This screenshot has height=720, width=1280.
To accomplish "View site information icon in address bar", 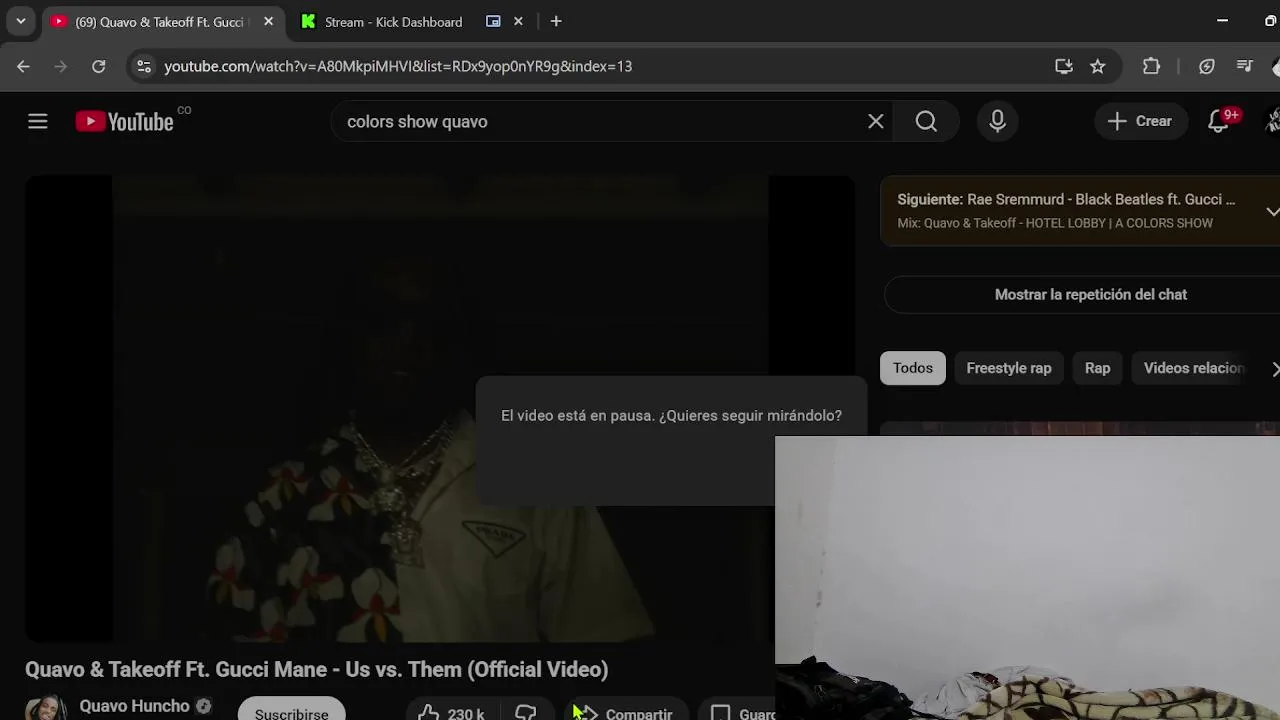I will coord(144,66).
